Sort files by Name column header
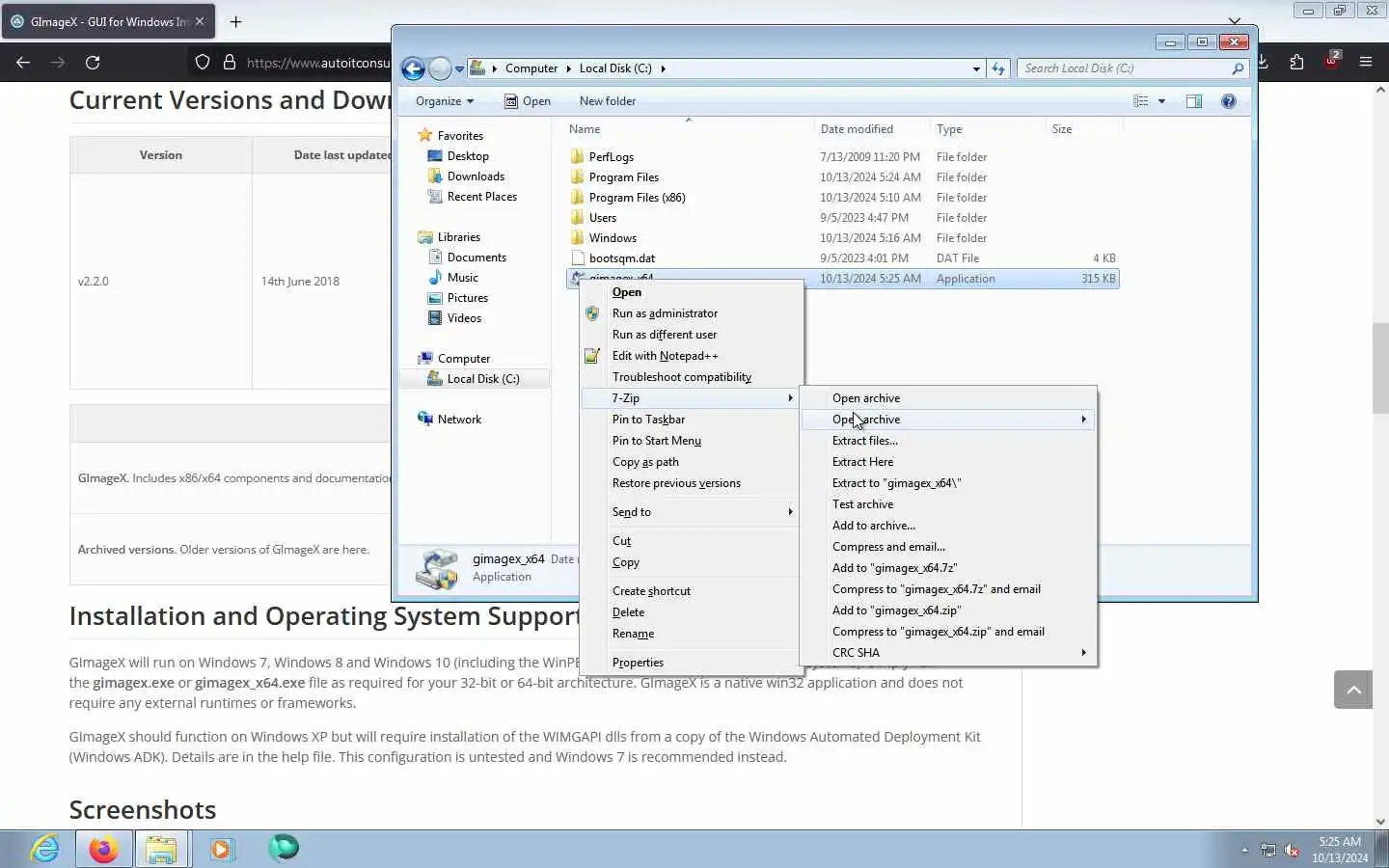Viewport: 1389px width, 868px height. [x=687, y=129]
